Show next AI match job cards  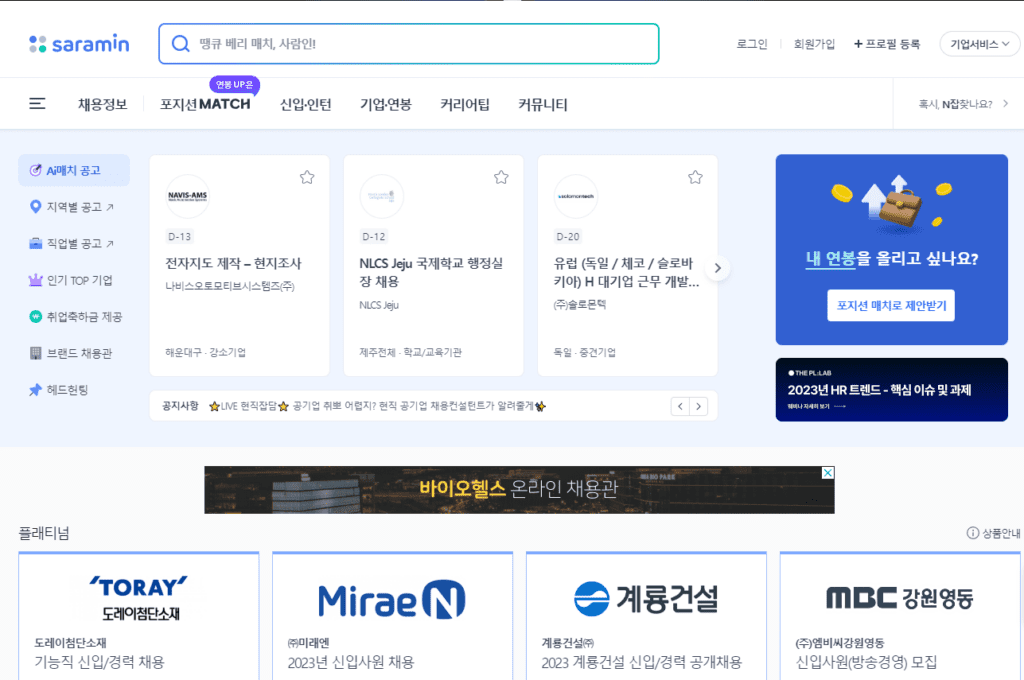coord(717,268)
